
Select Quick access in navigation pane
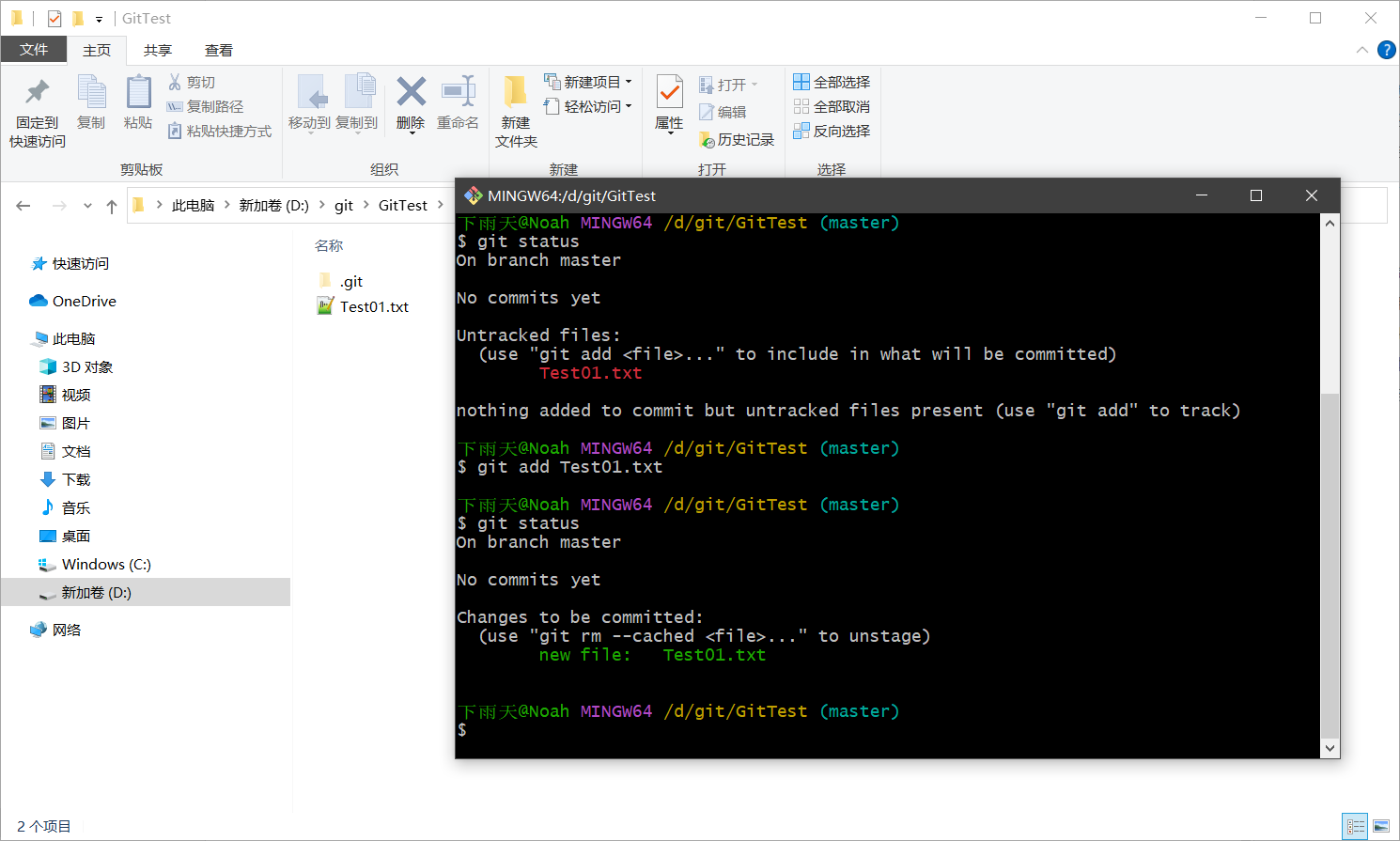(x=70, y=263)
